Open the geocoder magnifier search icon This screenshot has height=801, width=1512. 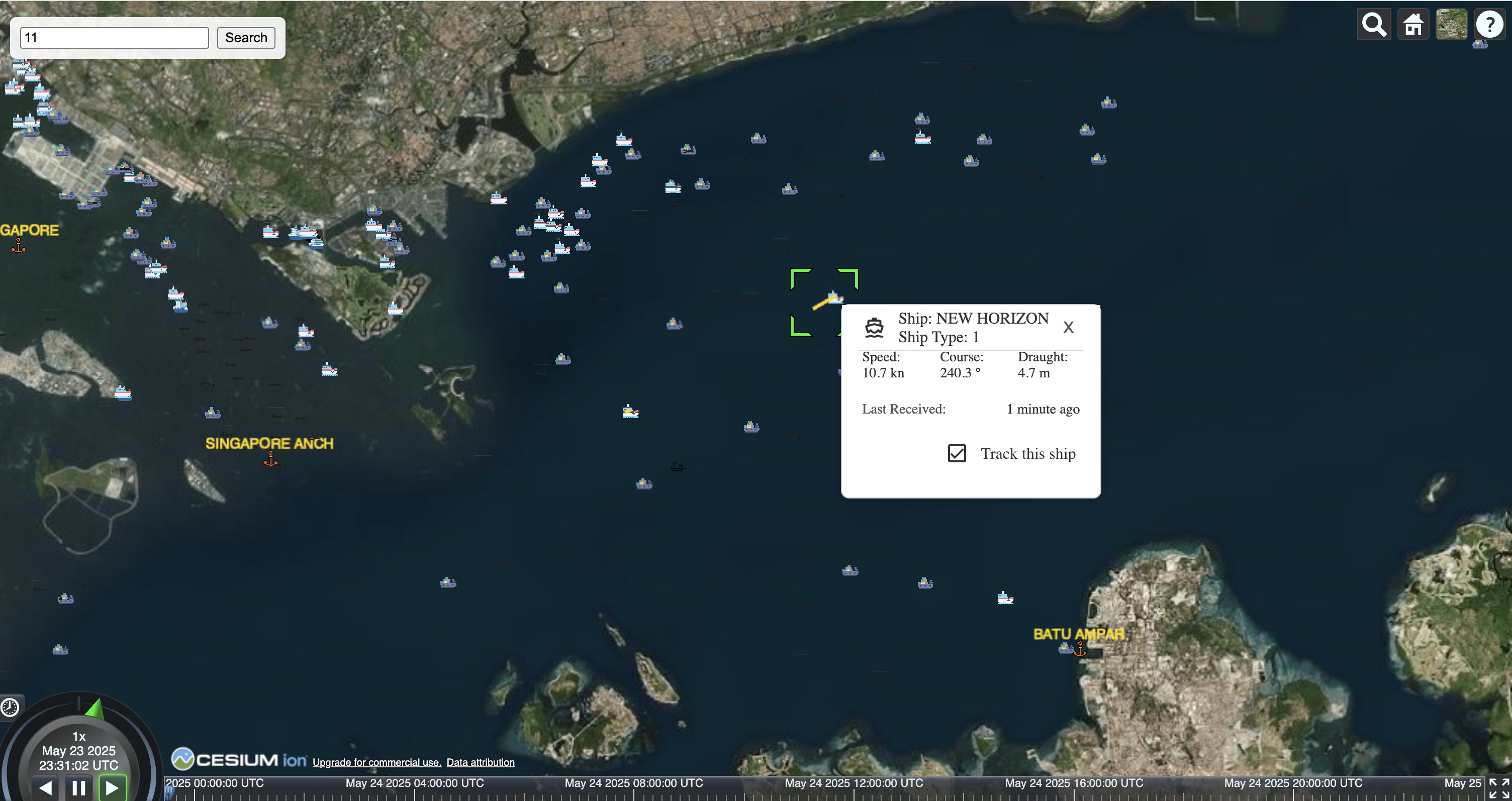pyautogui.click(x=1374, y=25)
